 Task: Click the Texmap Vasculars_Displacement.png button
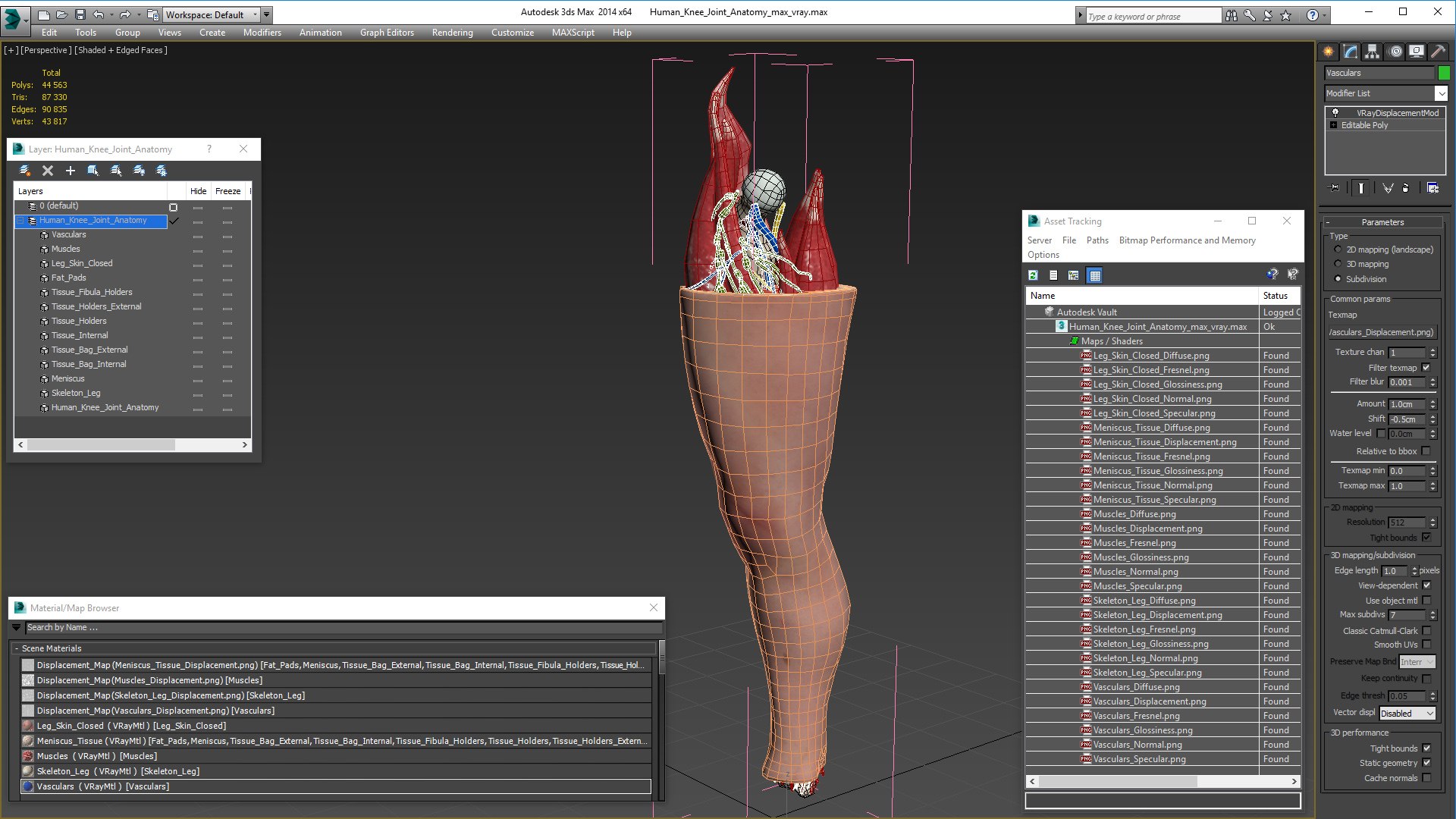click(x=1382, y=332)
